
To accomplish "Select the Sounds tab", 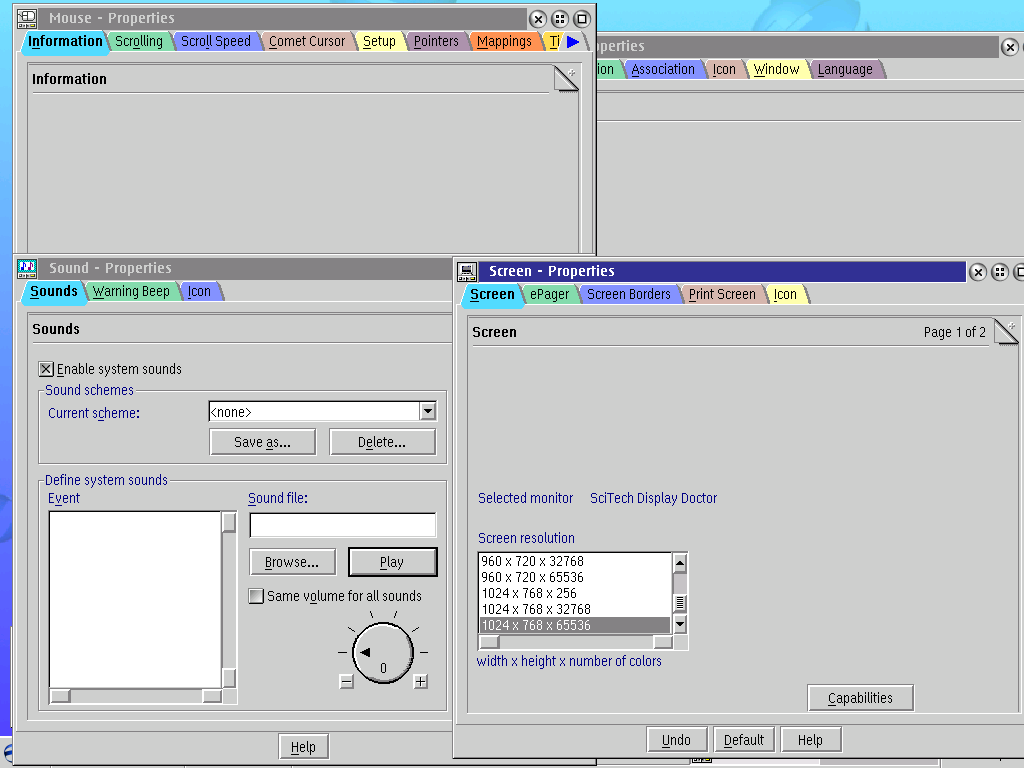I will pyautogui.click(x=54, y=291).
